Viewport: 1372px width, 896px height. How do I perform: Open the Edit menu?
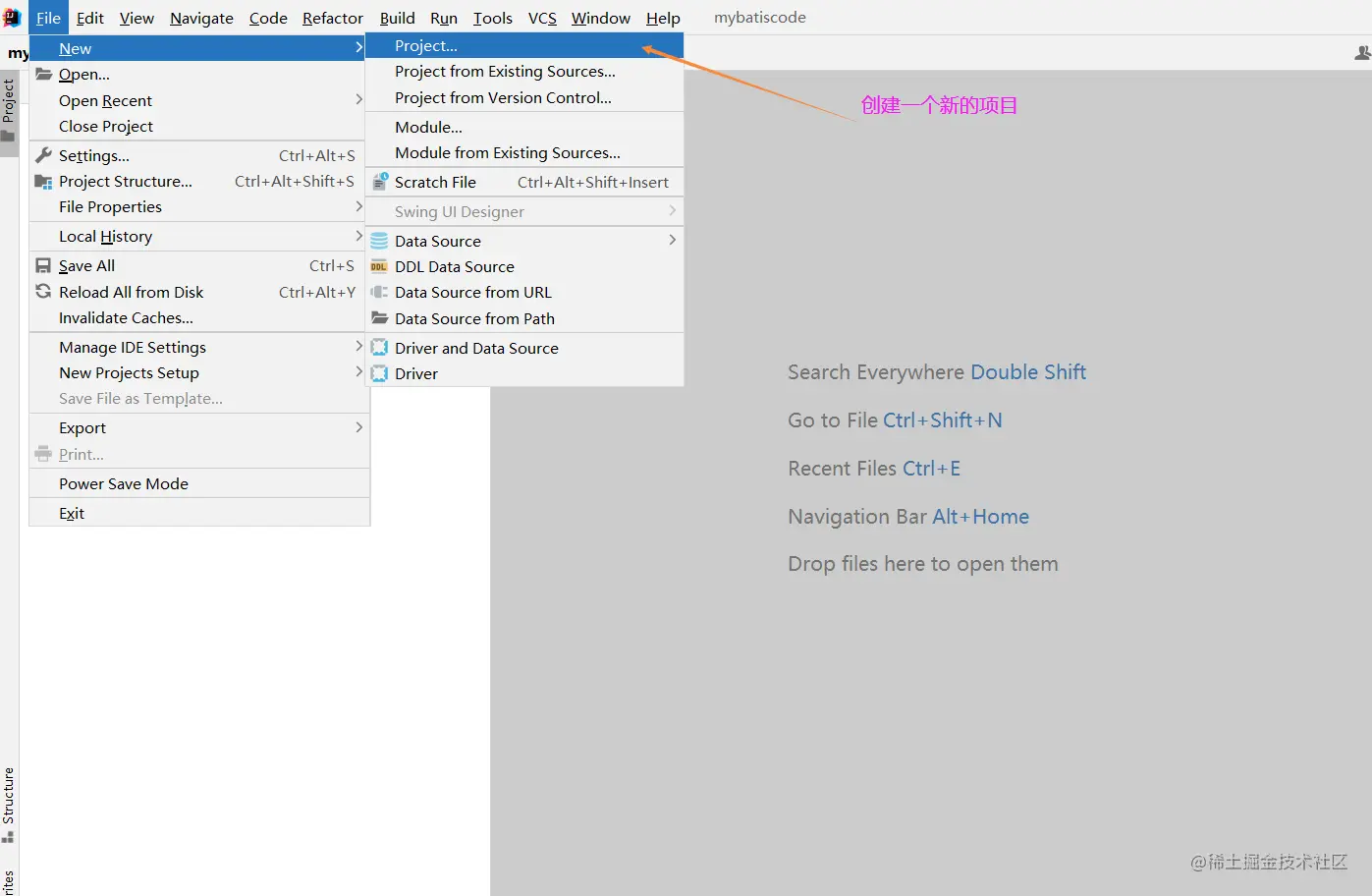pos(90,18)
